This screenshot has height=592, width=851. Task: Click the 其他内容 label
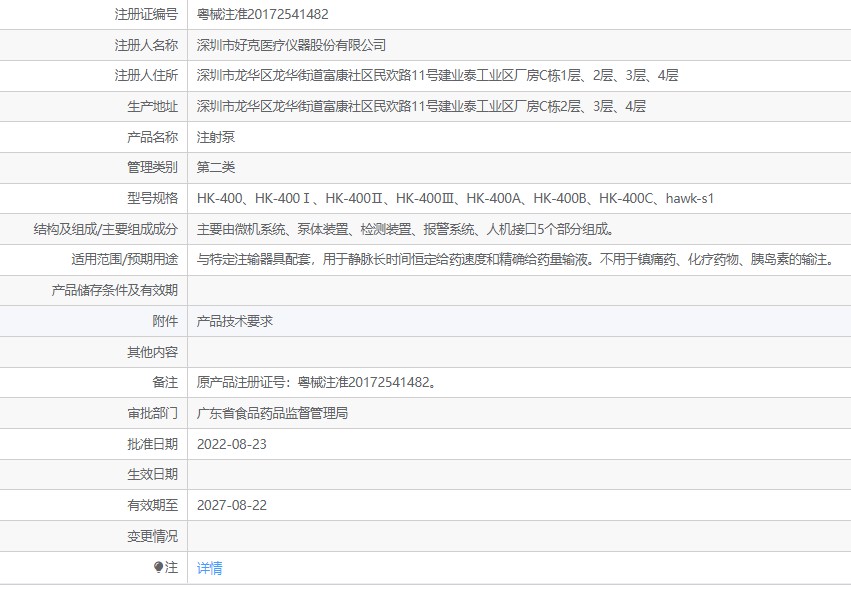point(153,353)
